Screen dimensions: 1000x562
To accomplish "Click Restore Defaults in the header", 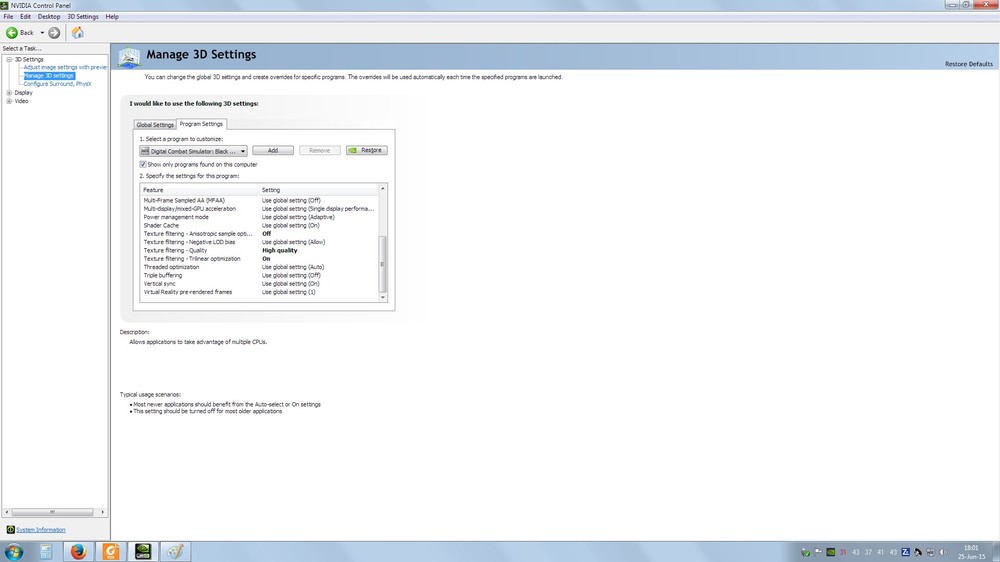I will 969,64.
